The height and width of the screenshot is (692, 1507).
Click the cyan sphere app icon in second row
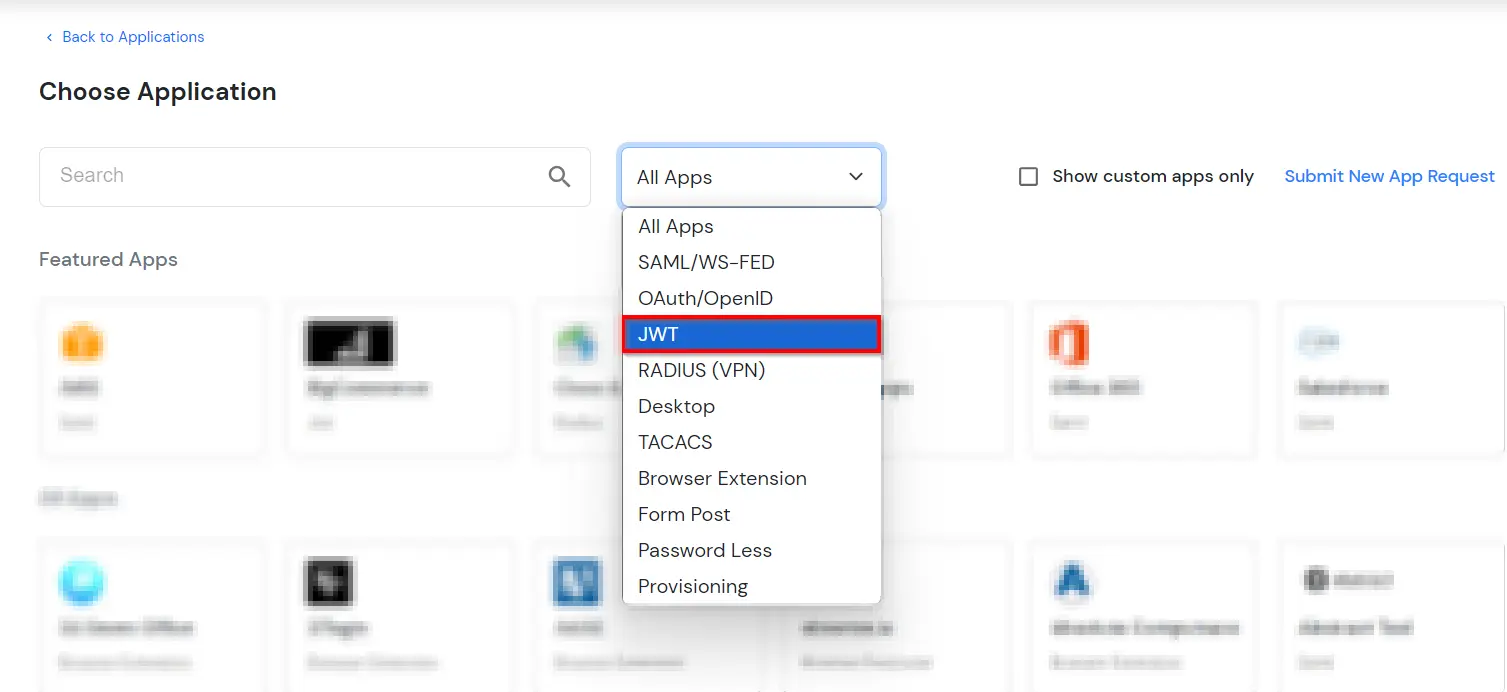[82, 581]
